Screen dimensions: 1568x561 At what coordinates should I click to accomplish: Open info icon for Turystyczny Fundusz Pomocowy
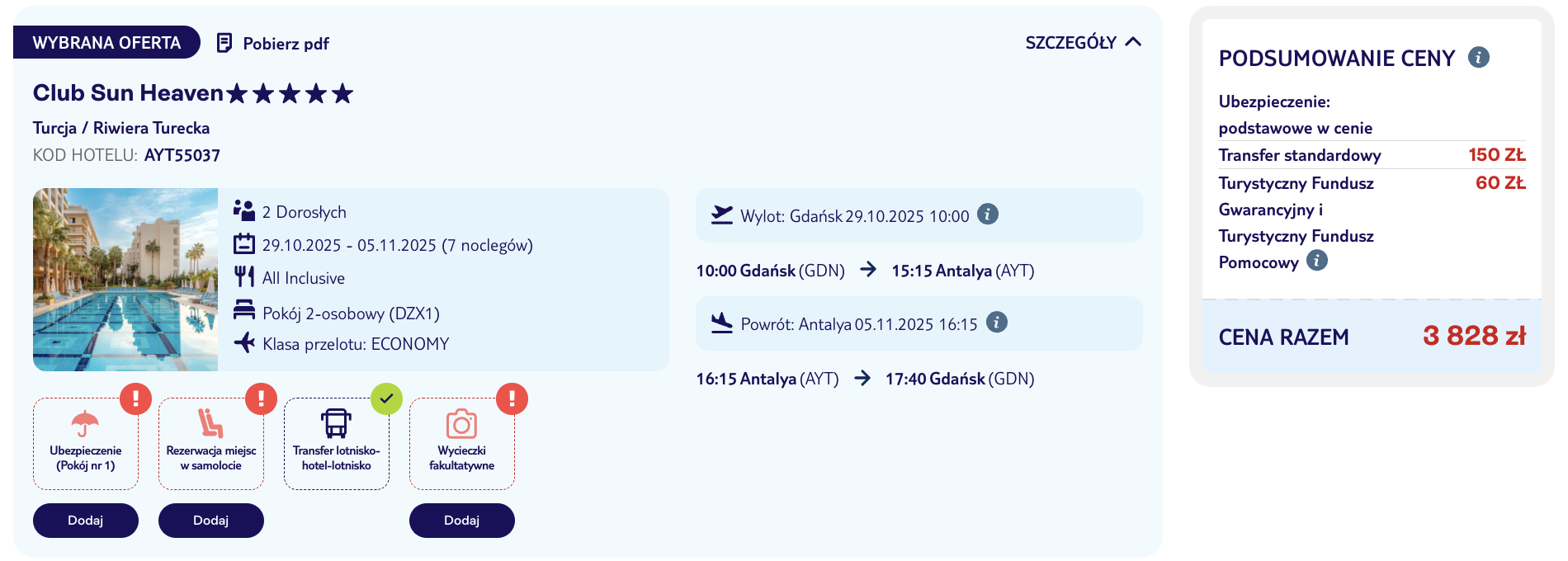click(1317, 262)
